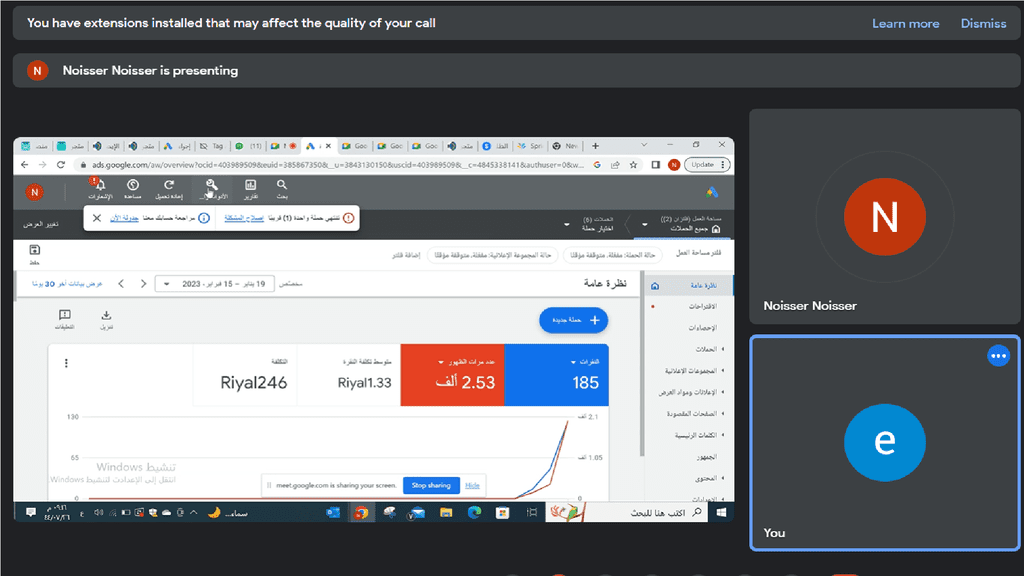Dismiss the extensions warning banner
Screen dimensions: 1024x576
983,24
